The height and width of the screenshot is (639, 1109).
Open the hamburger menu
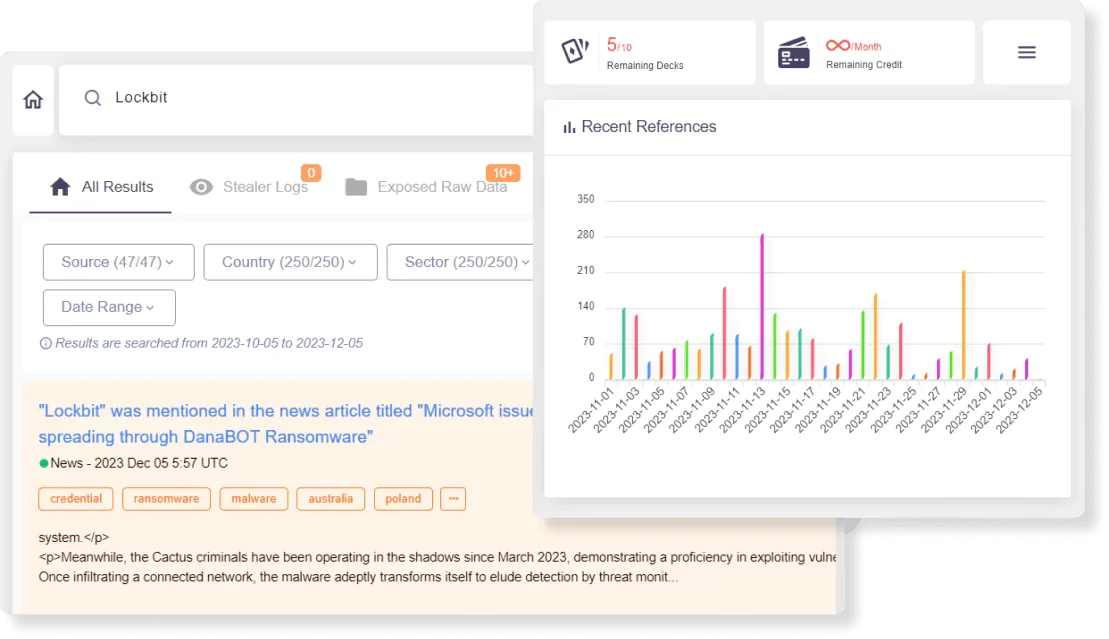(1026, 52)
